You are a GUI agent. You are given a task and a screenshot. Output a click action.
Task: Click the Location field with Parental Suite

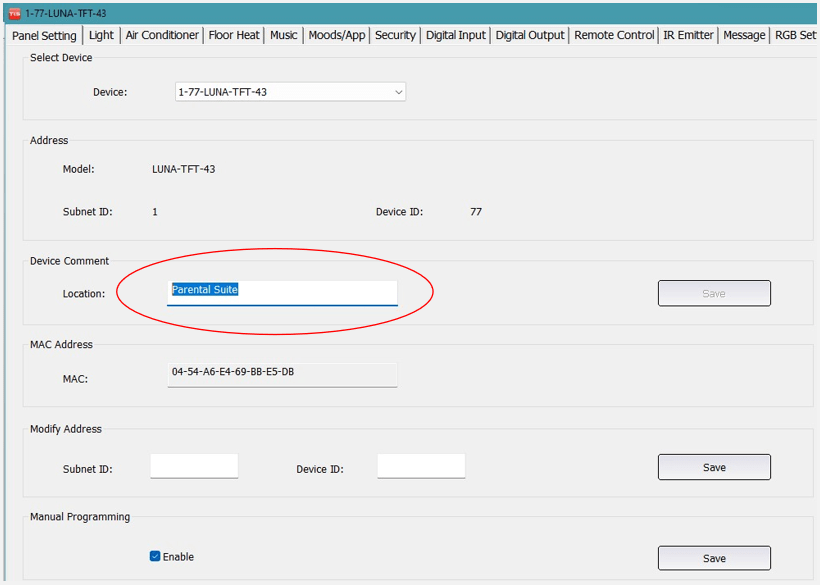tap(282, 293)
